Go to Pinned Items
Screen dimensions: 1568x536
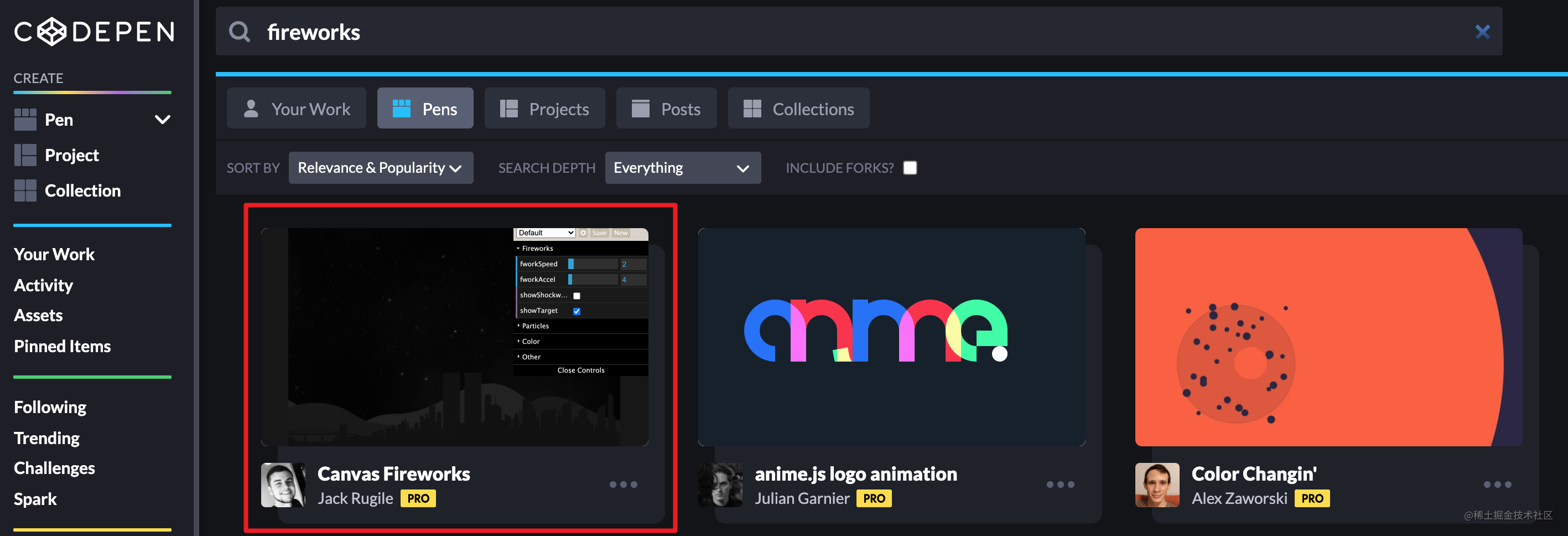[x=62, y=346]
